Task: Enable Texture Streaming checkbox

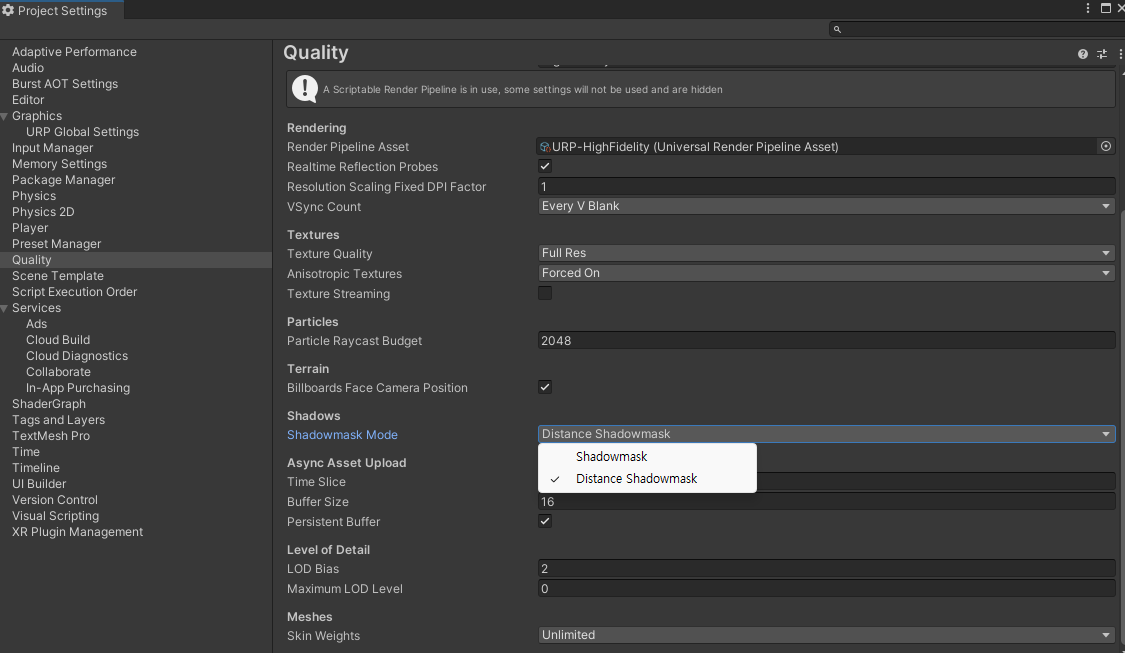Action: point(545,293)
